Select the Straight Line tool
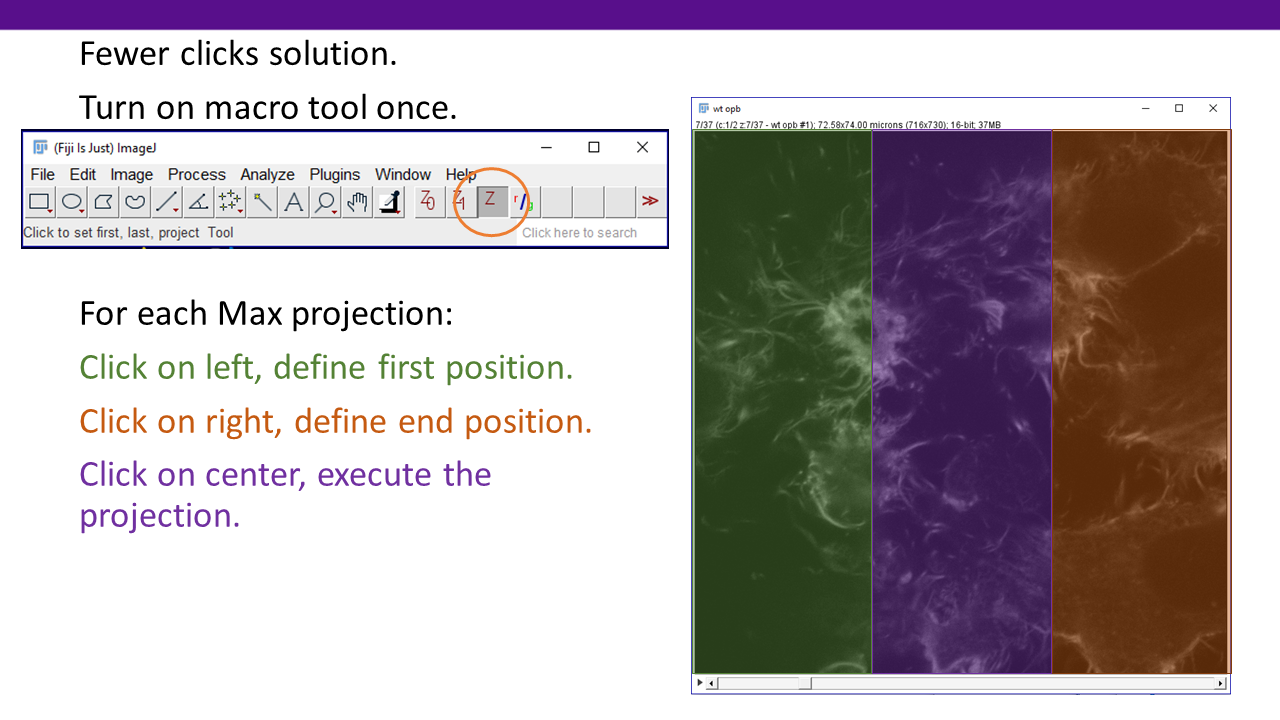 (x=166, y=203)
